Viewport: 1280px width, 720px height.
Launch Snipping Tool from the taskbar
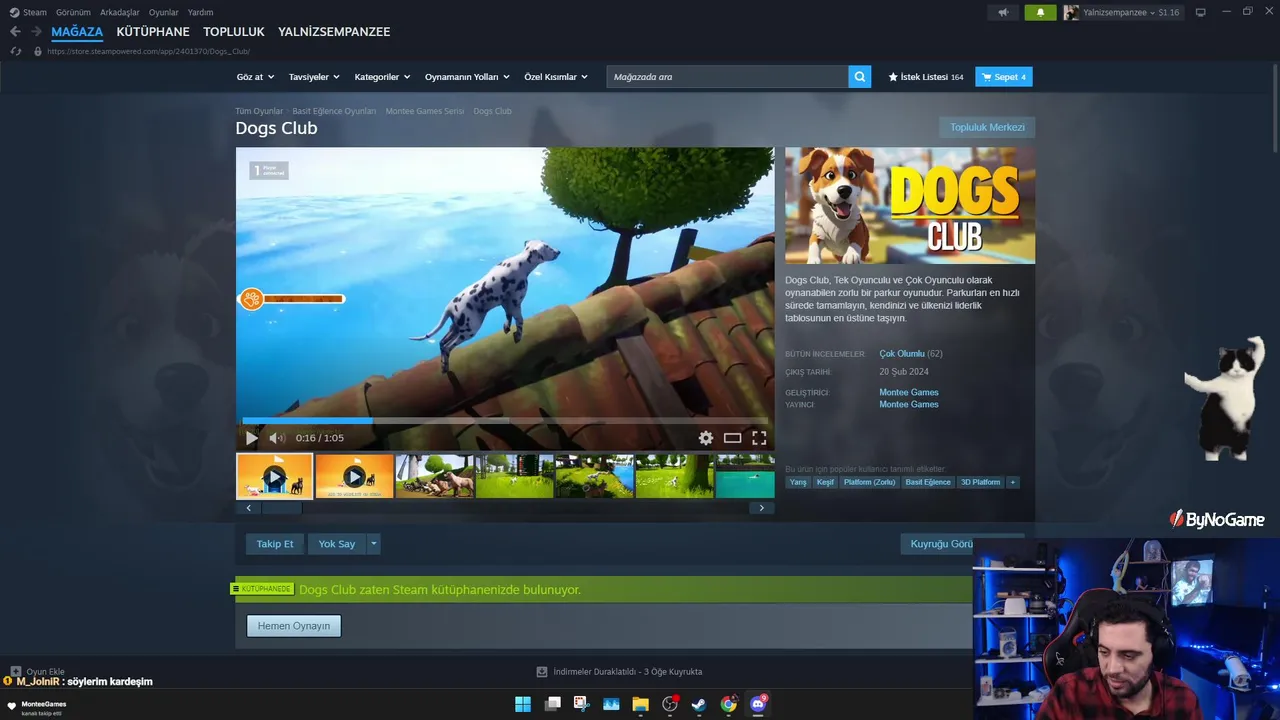pyautogui.click(x=582, y=704)
